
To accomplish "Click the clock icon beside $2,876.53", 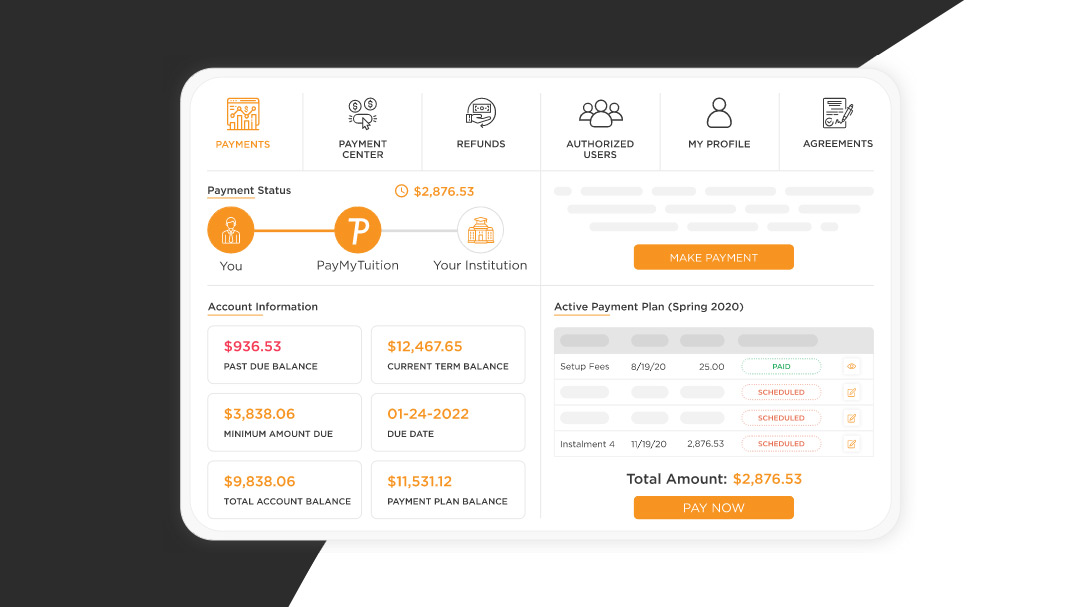I will (403, 190).
